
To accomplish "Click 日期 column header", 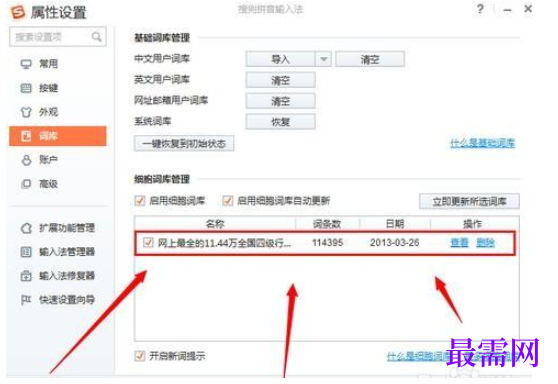I will click(395, 223).
